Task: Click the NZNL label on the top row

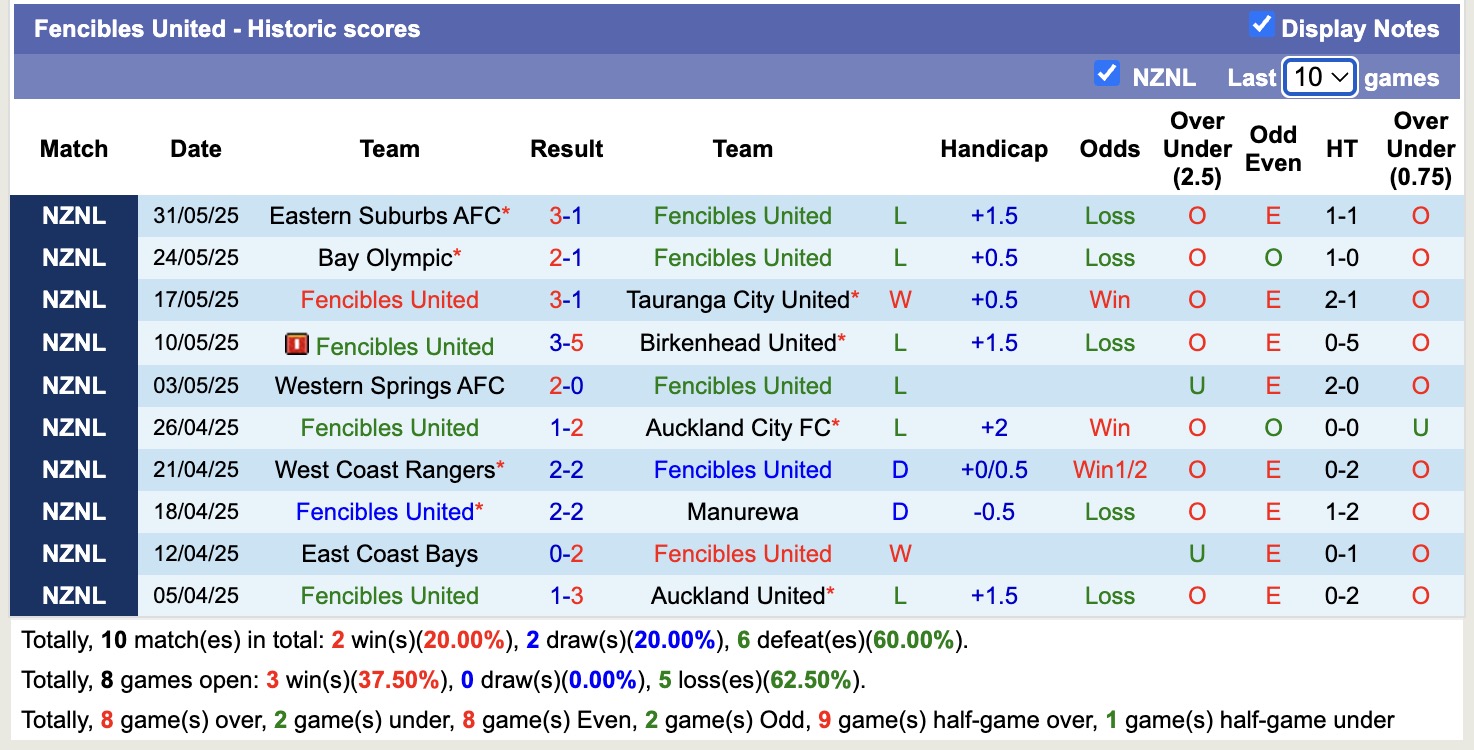Action: tap(74, 215)
